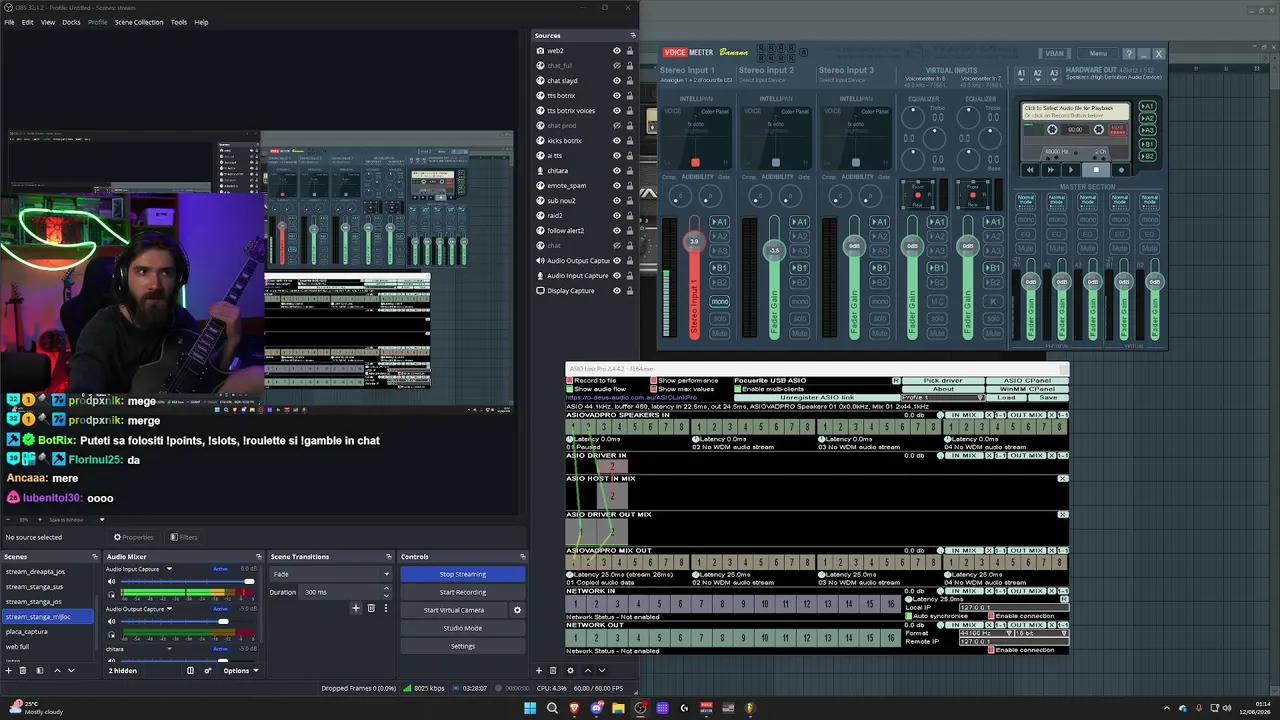This screenshot has height=720, width=1280.
Task: Open transition properties three-dot menu
Action: point(386,608)
